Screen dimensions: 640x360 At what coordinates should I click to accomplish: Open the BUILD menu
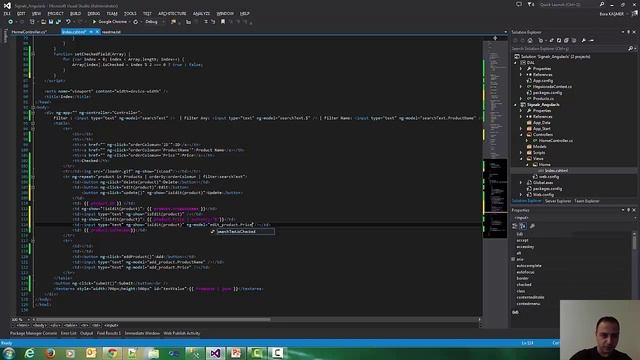click(x=76, y=13)
